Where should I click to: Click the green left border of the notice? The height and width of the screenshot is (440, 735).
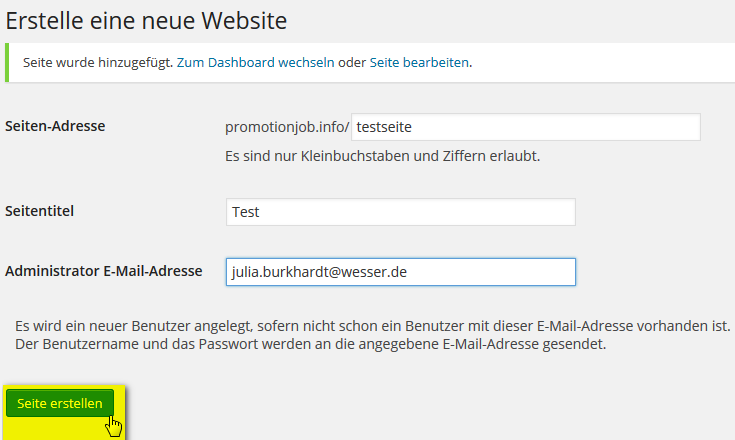(7, 62)
